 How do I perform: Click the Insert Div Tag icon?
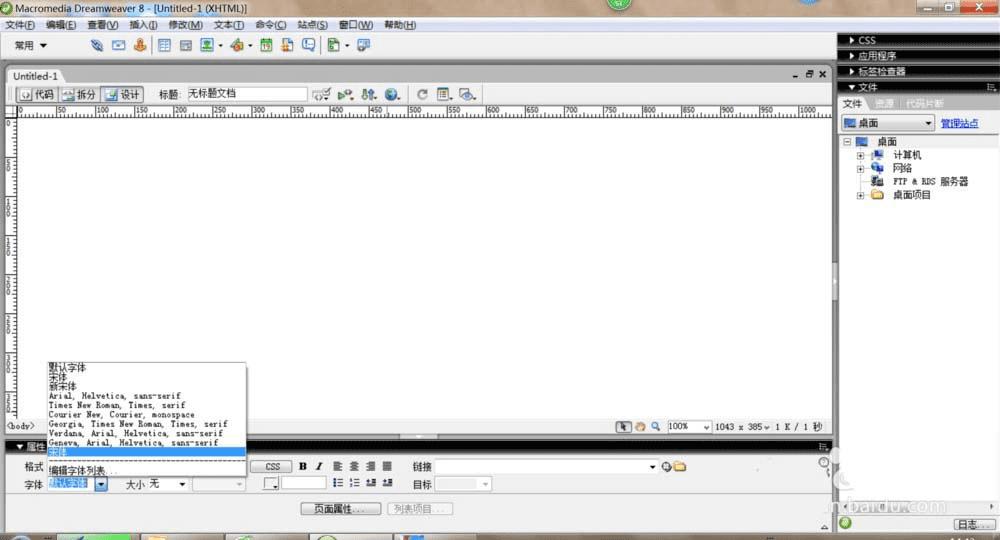coord(186,45)
